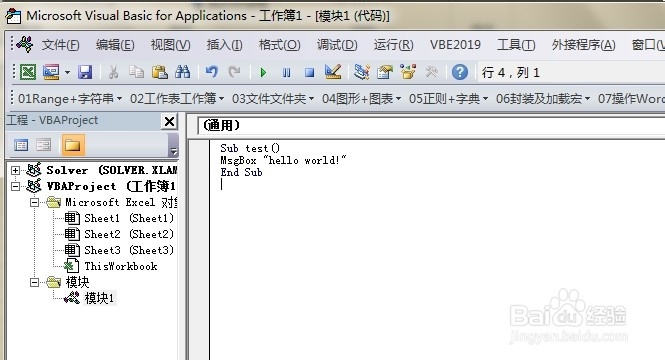Open the 运行(R) menu

(393, 45)
